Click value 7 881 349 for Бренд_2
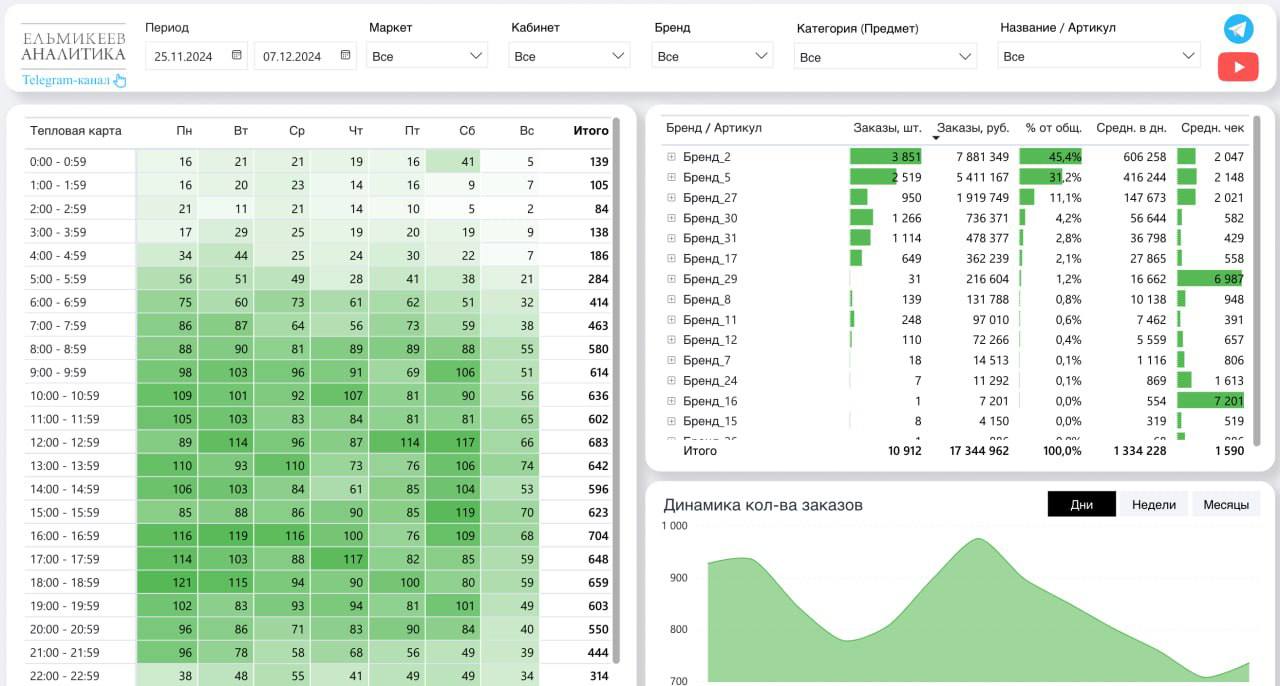Viewport: 1280px width, 686px height. pos(982,157)
